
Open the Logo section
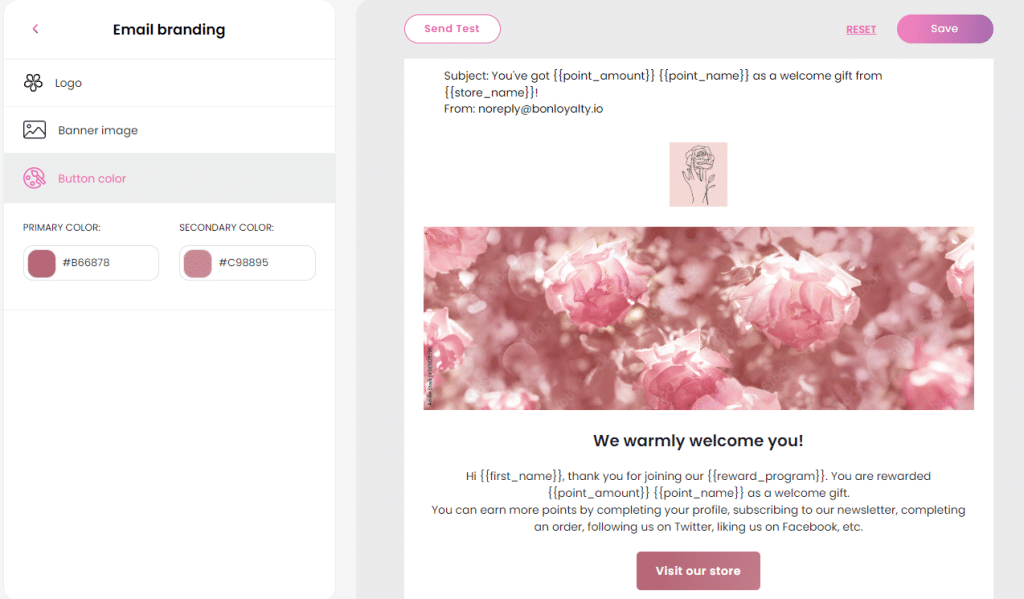click(x=170, y=83)
